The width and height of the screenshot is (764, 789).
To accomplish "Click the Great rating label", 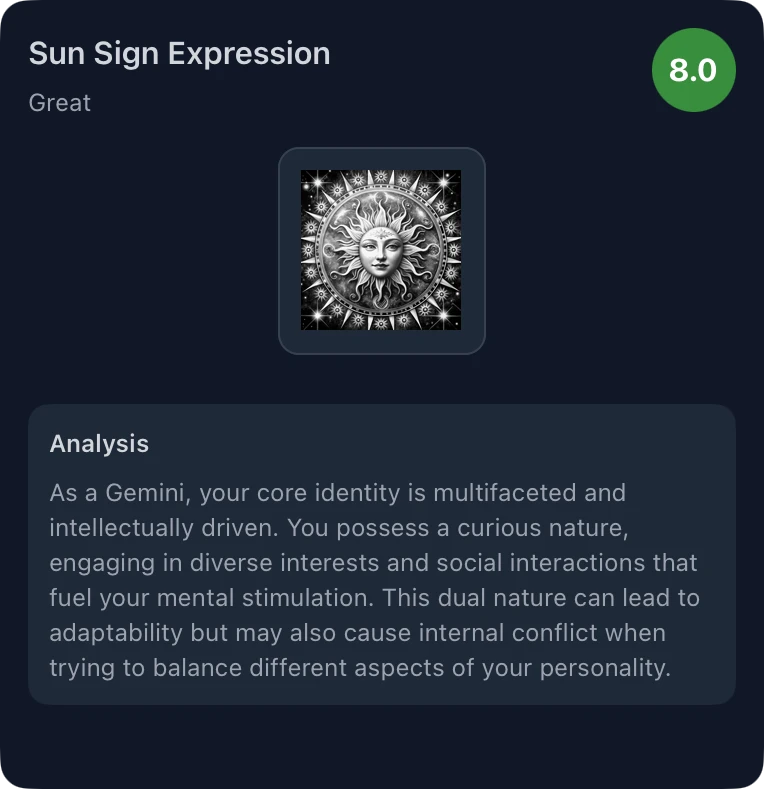I will point(60,102).
